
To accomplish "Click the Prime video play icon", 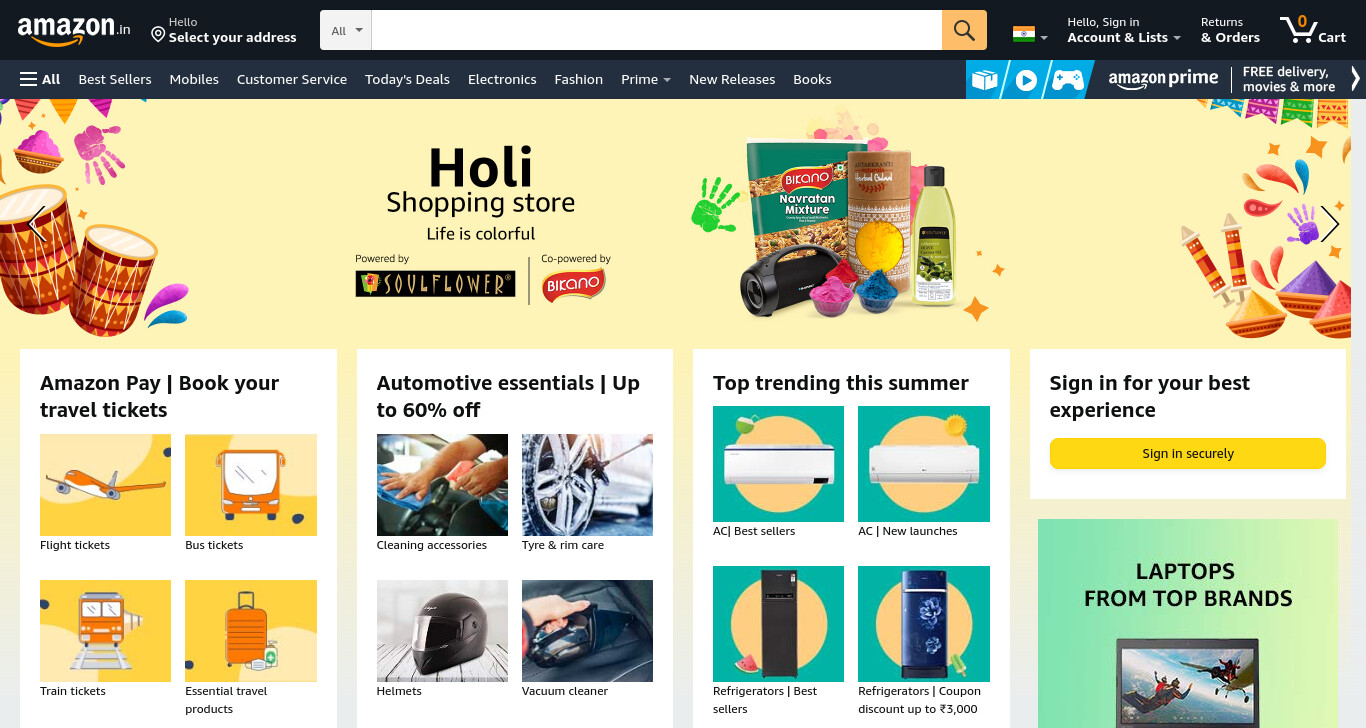I will (x=1026, y=80).
